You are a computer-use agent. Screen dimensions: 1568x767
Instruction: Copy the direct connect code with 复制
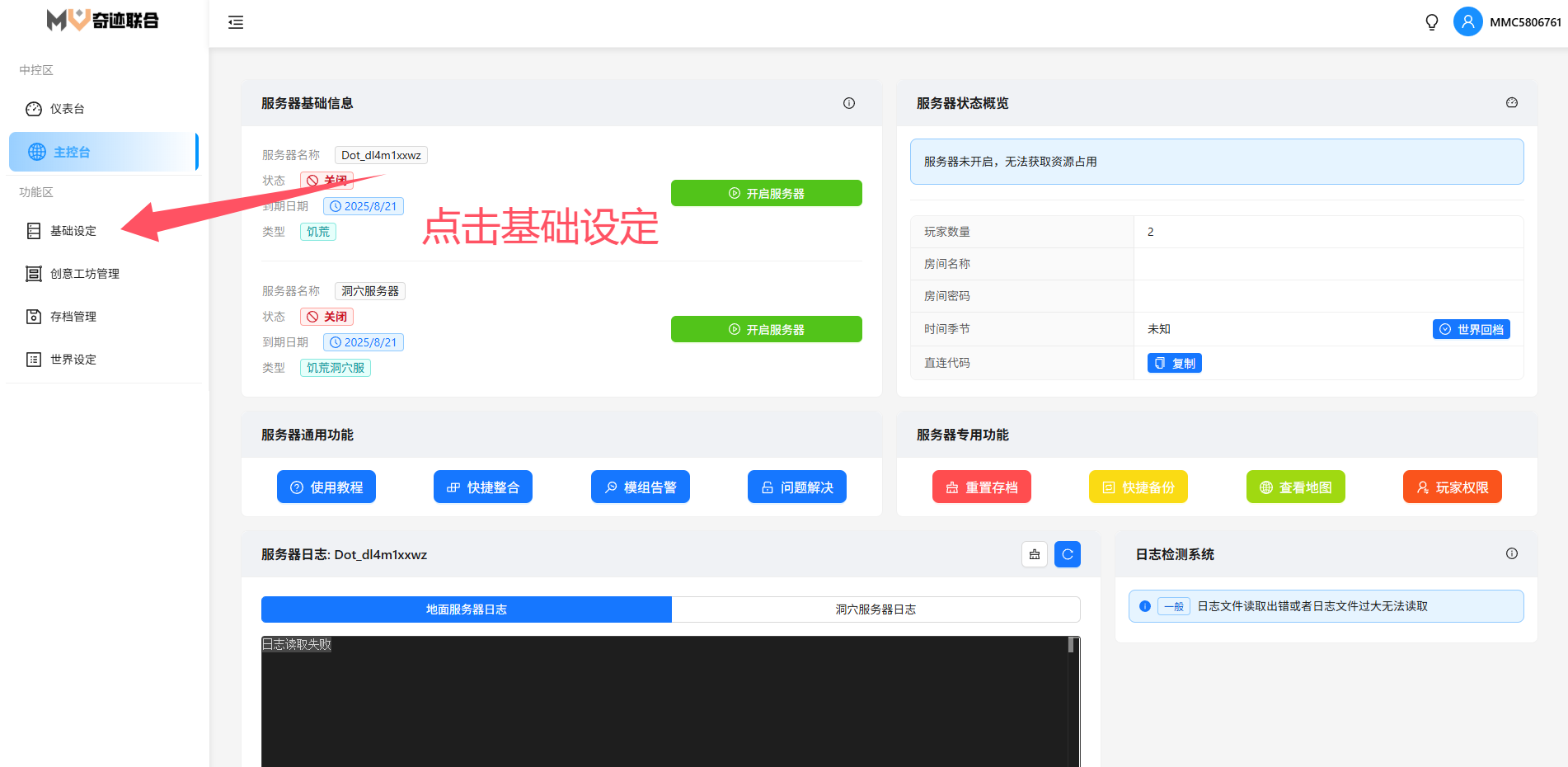pos(1174,363)
